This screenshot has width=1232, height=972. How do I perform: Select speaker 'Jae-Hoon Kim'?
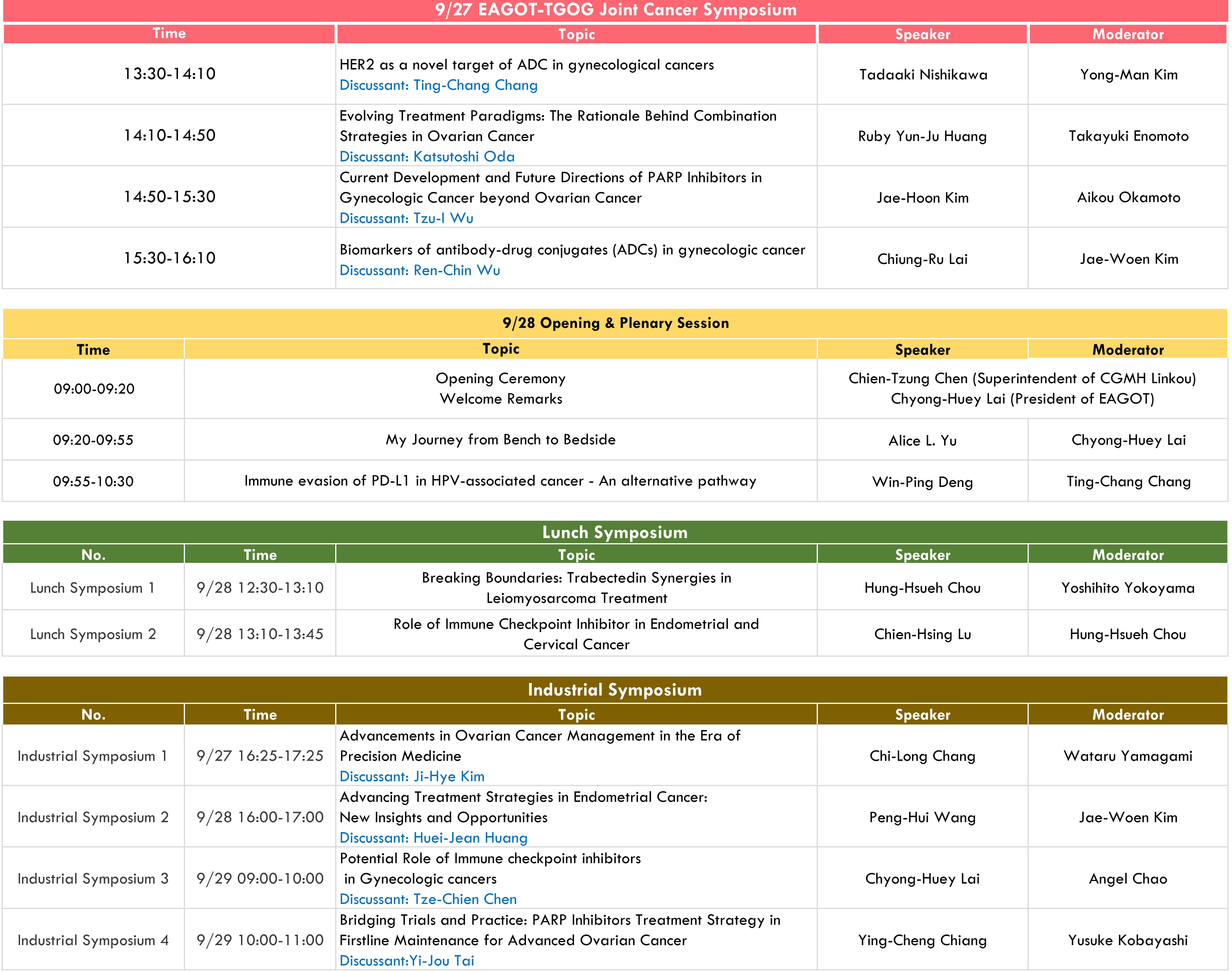click(x=923, y=198)
